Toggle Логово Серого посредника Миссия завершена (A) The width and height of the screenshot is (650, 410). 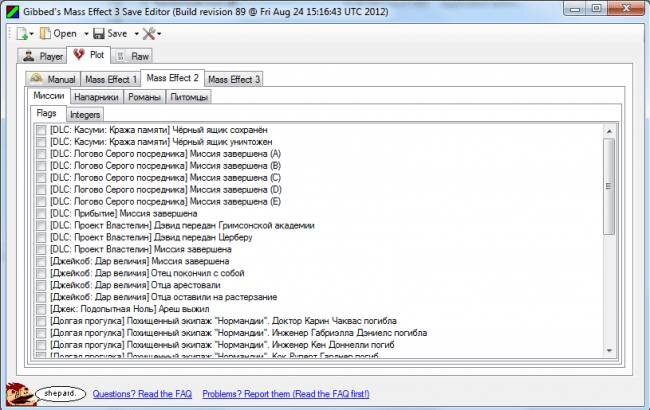pyautogui.click(x=41, y=154)
